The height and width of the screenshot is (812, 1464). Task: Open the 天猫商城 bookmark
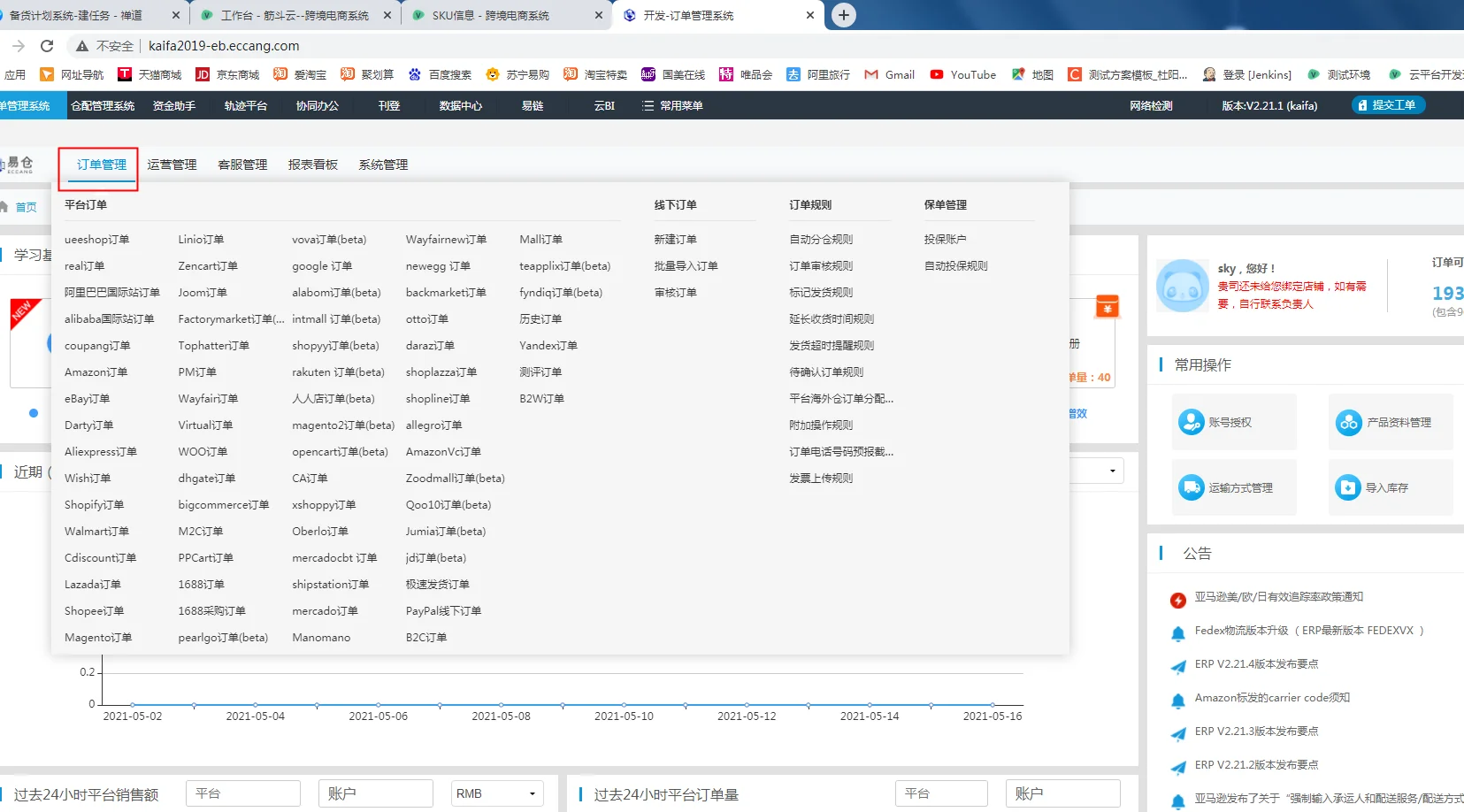coord(149,74)
